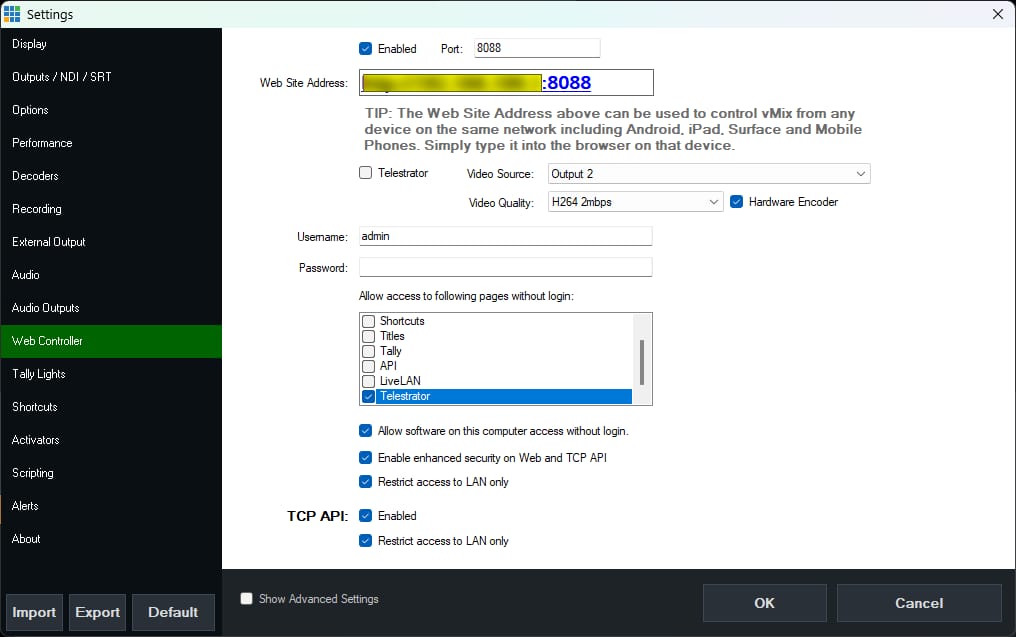
Task: Check Shortcuts in the no-login pages list
Action: 369,321
